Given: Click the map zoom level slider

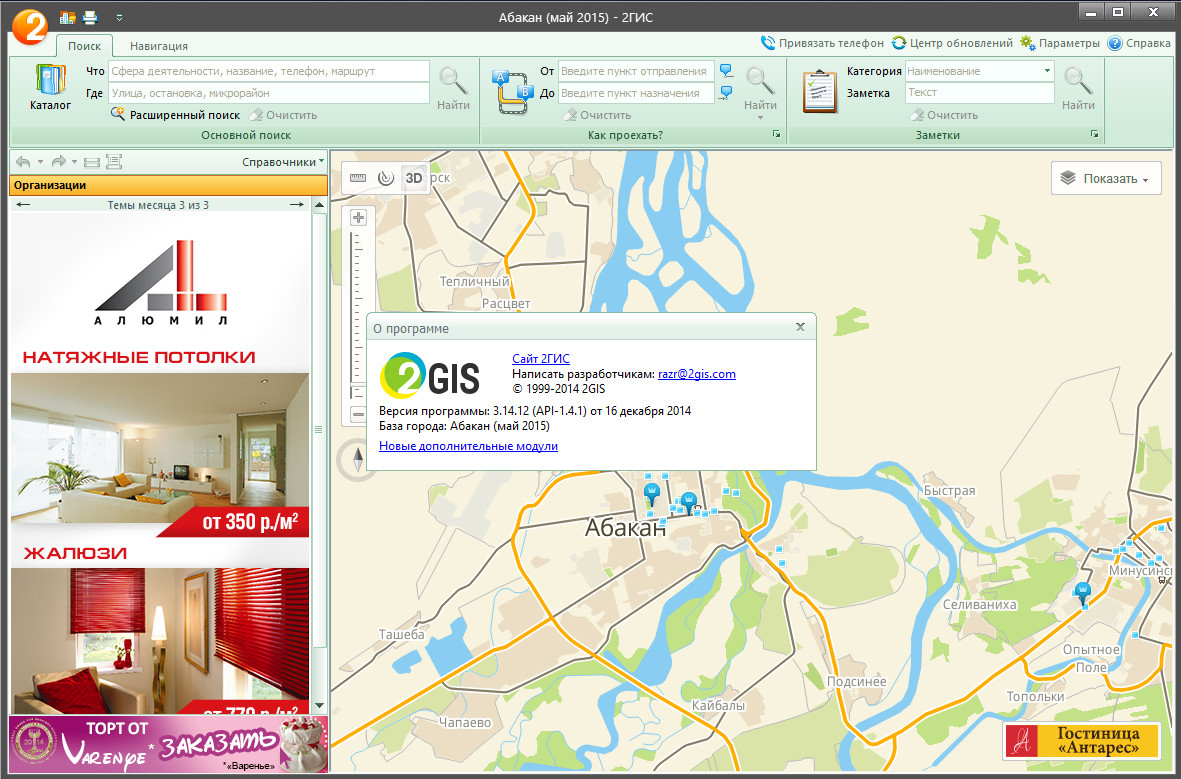Looking at the screenshot, I should 358,310.
